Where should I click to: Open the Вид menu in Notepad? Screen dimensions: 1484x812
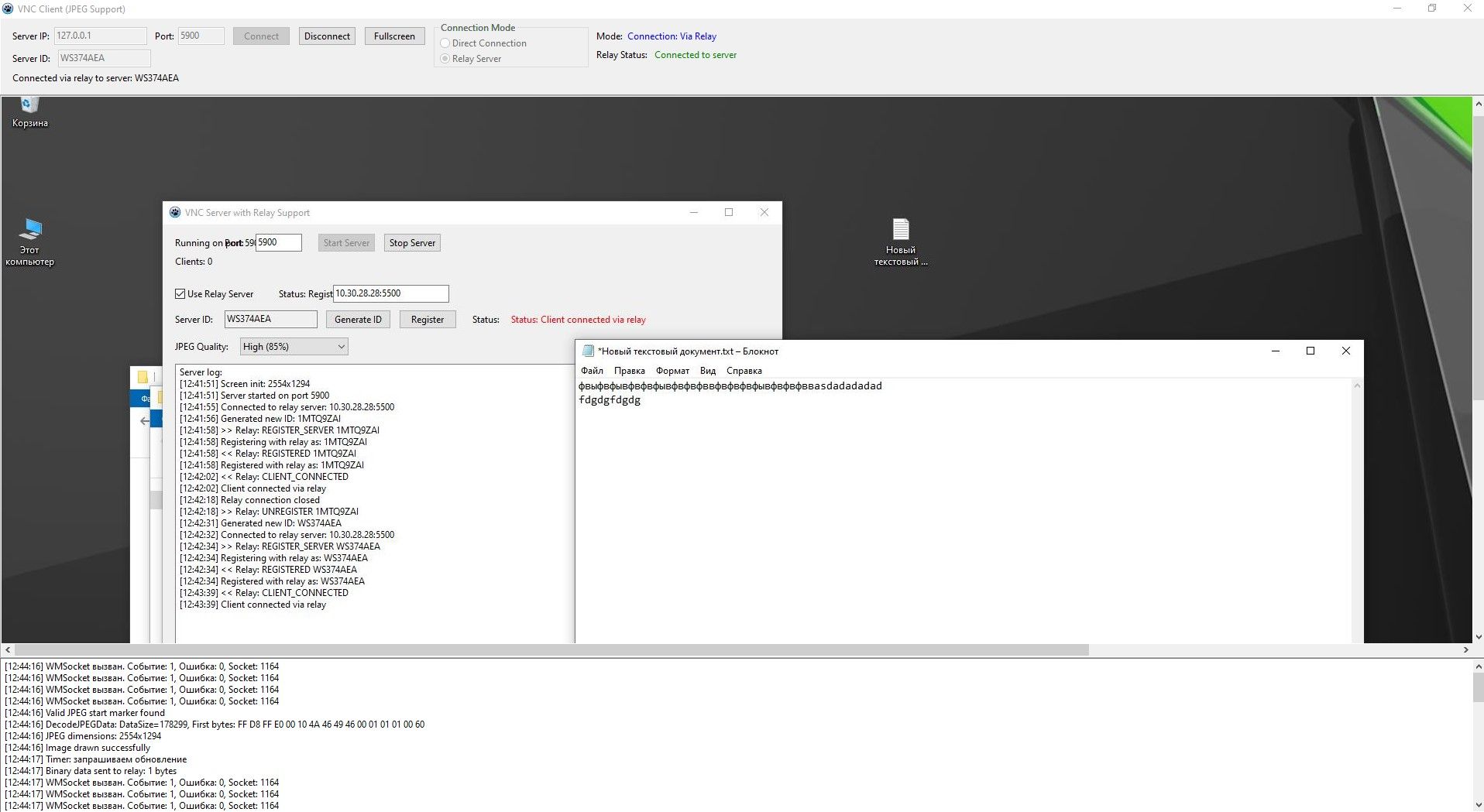point(708,371)
